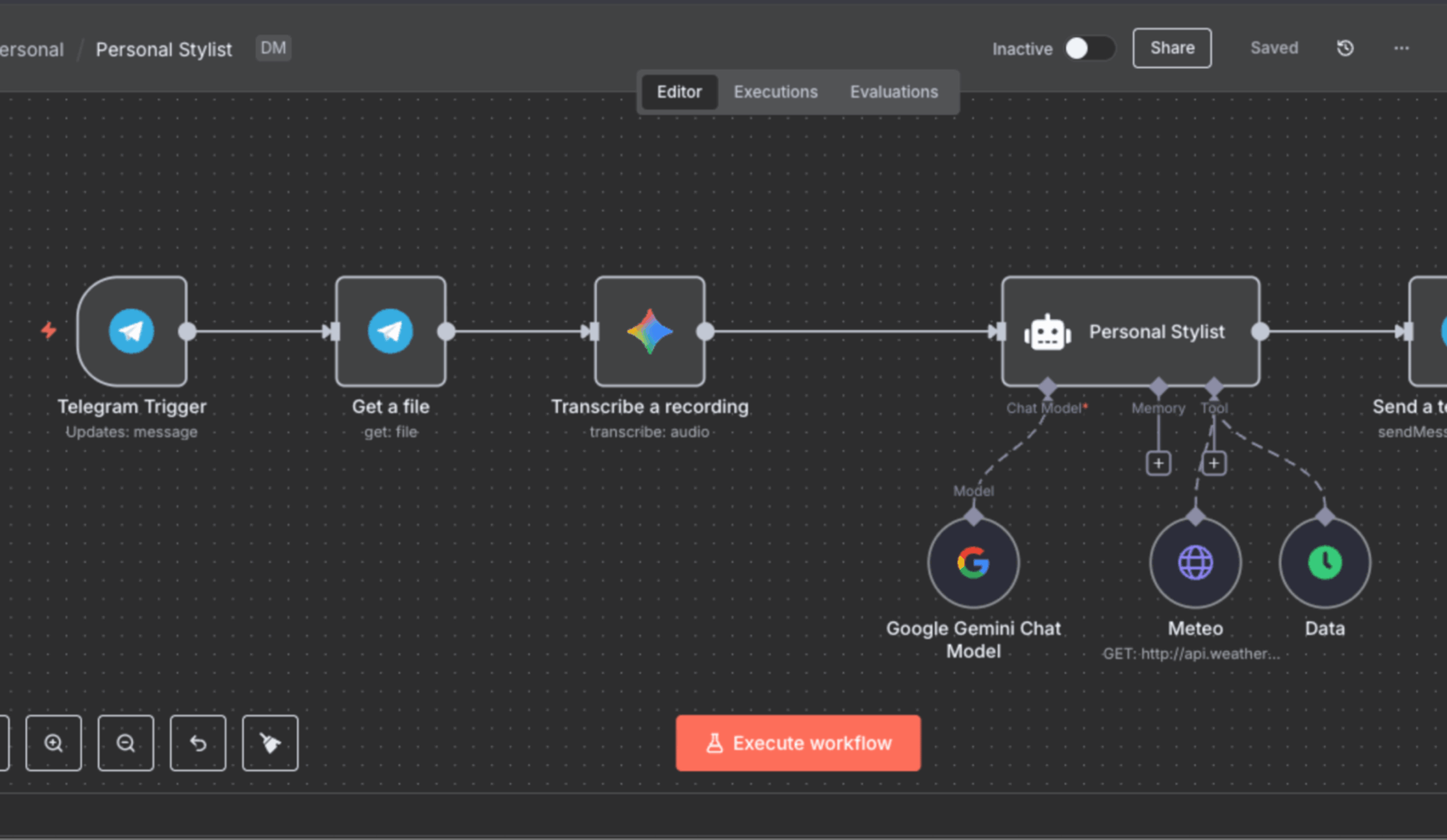The width and height of the screenshot is (1447, 840).
Task: Open the Google Gemini Chat Model node
Action: click(973, 563)
